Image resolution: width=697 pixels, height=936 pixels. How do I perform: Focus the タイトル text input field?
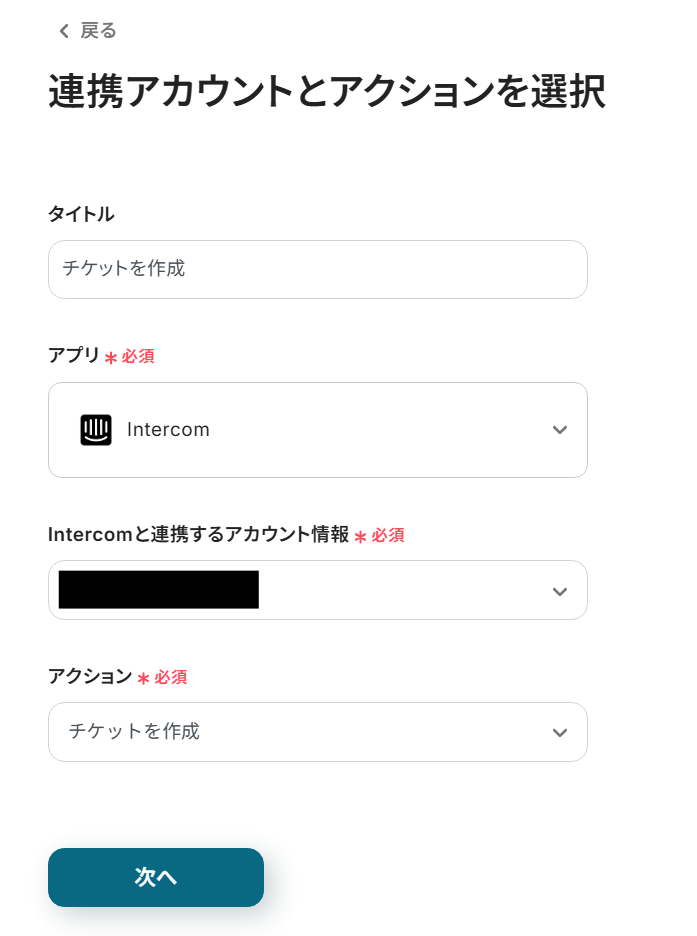317,269
